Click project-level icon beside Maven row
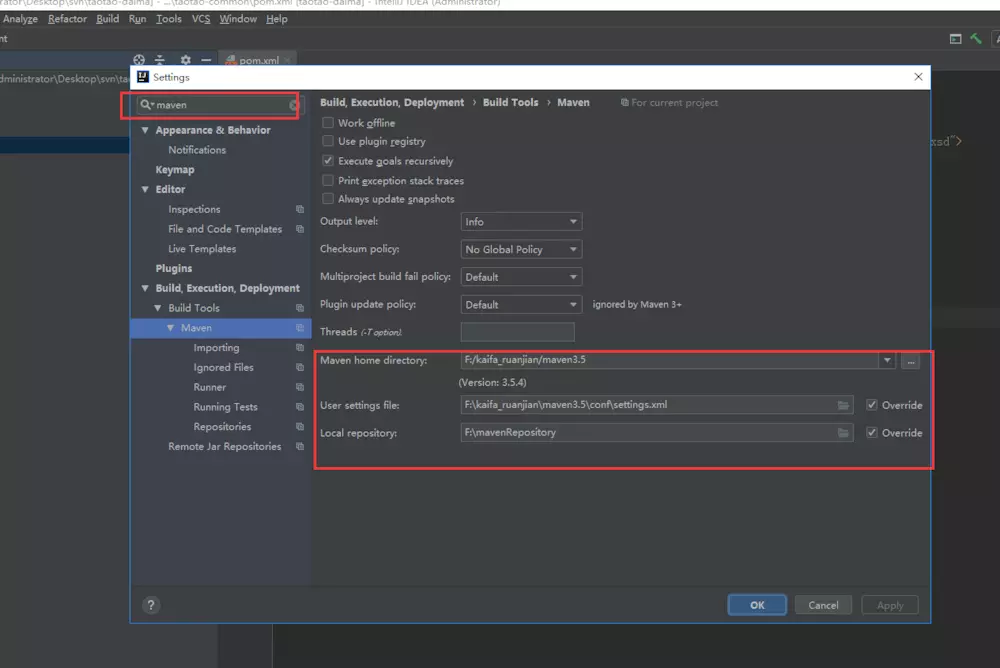 click(300, 328)
